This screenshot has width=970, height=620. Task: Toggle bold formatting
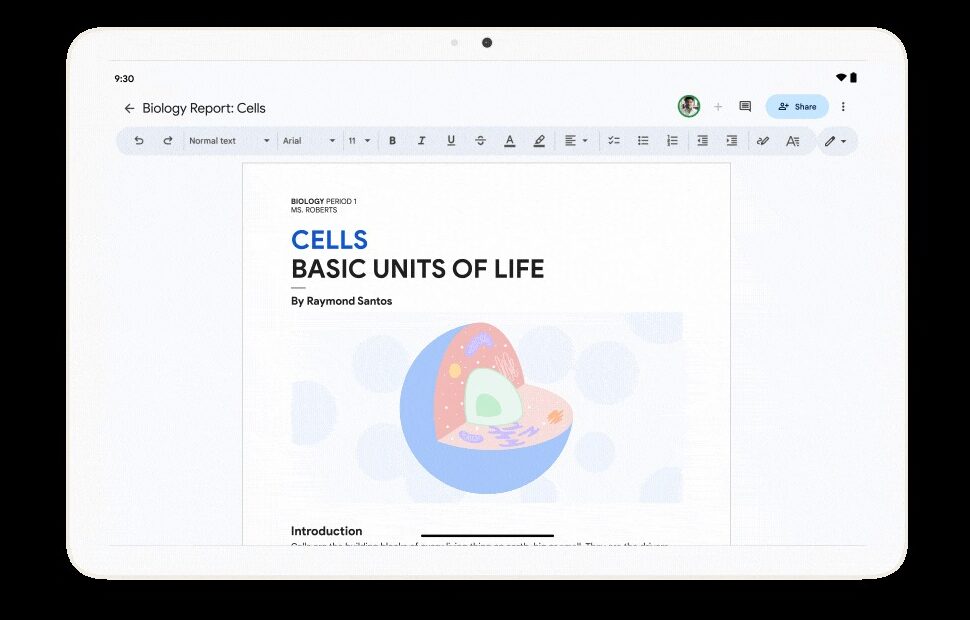coord(392,141)
